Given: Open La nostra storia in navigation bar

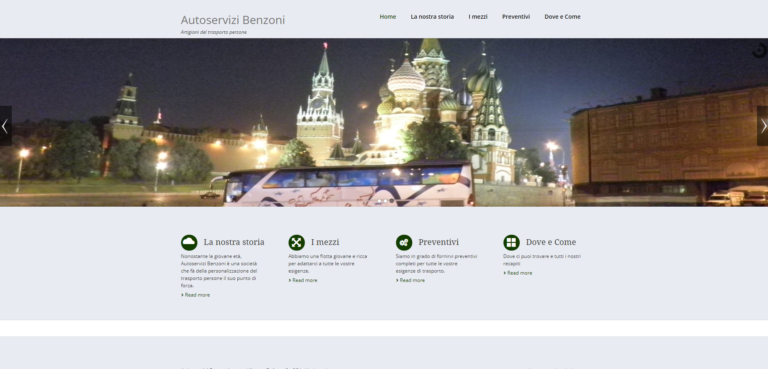Looking at the screenshot, I should 432,17.
